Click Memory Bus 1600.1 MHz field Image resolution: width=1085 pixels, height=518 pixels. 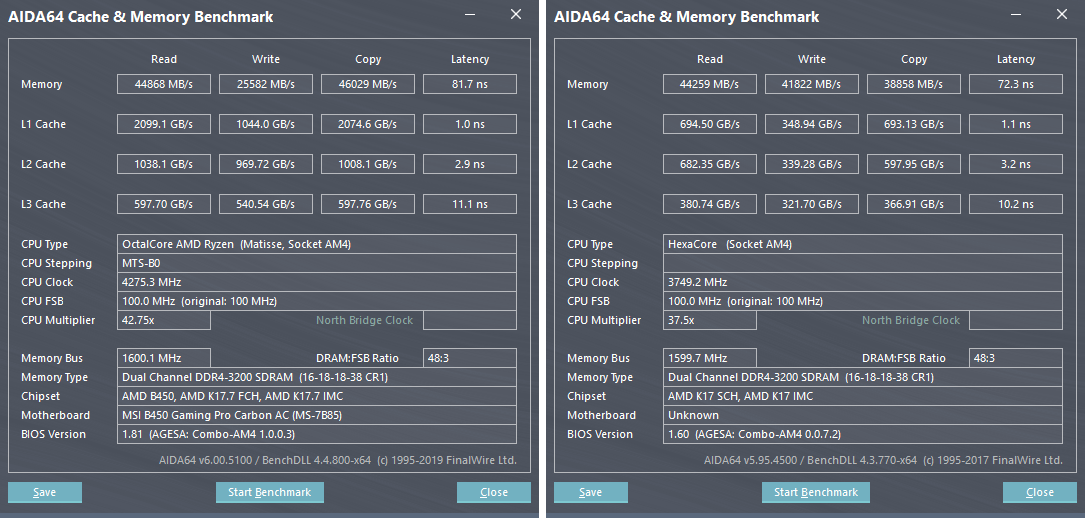pos(164,358)
